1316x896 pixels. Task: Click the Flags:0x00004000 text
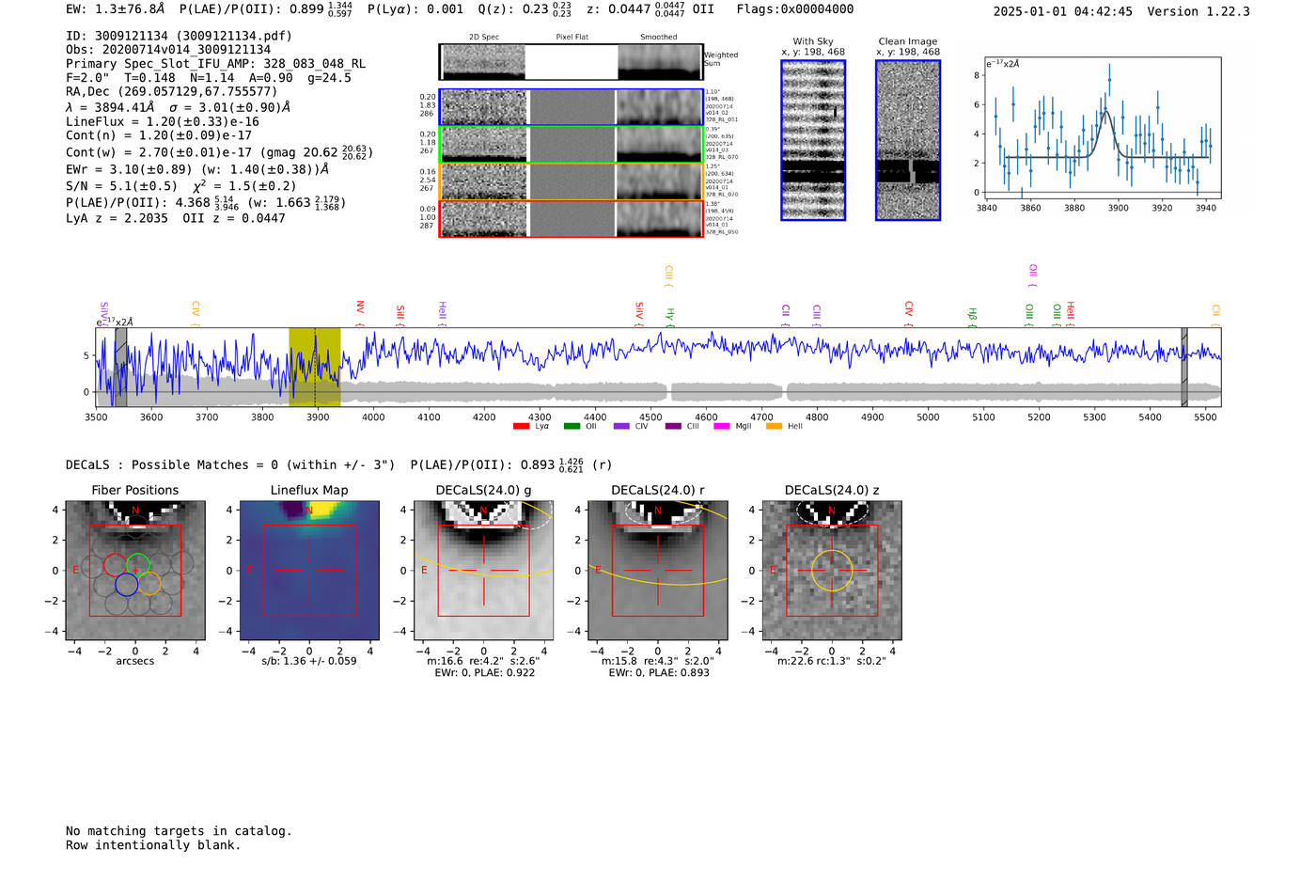(795, 9)
